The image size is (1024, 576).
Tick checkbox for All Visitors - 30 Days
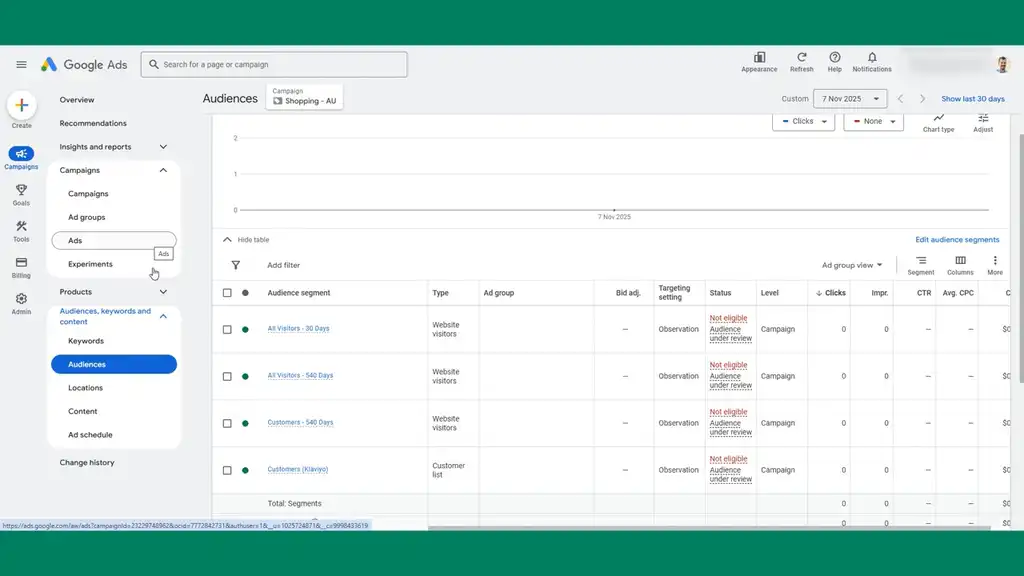(227, 329)
